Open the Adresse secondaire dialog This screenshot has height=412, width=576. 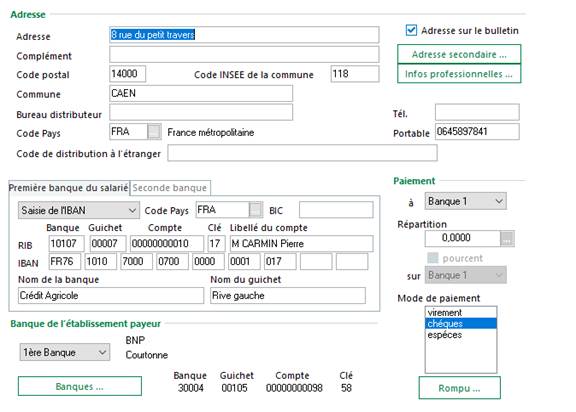tap(459, 54)
